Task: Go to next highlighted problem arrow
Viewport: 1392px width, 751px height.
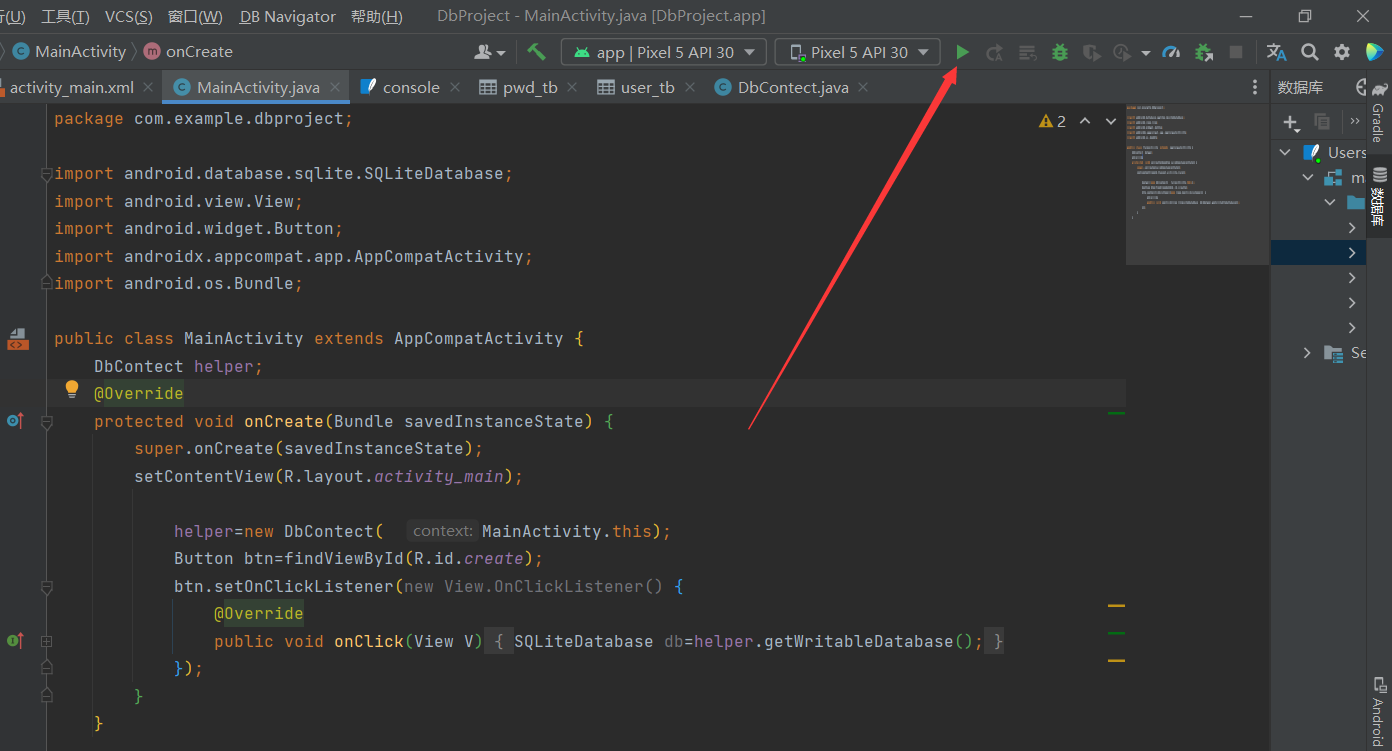Action: tap(1110, 121)
